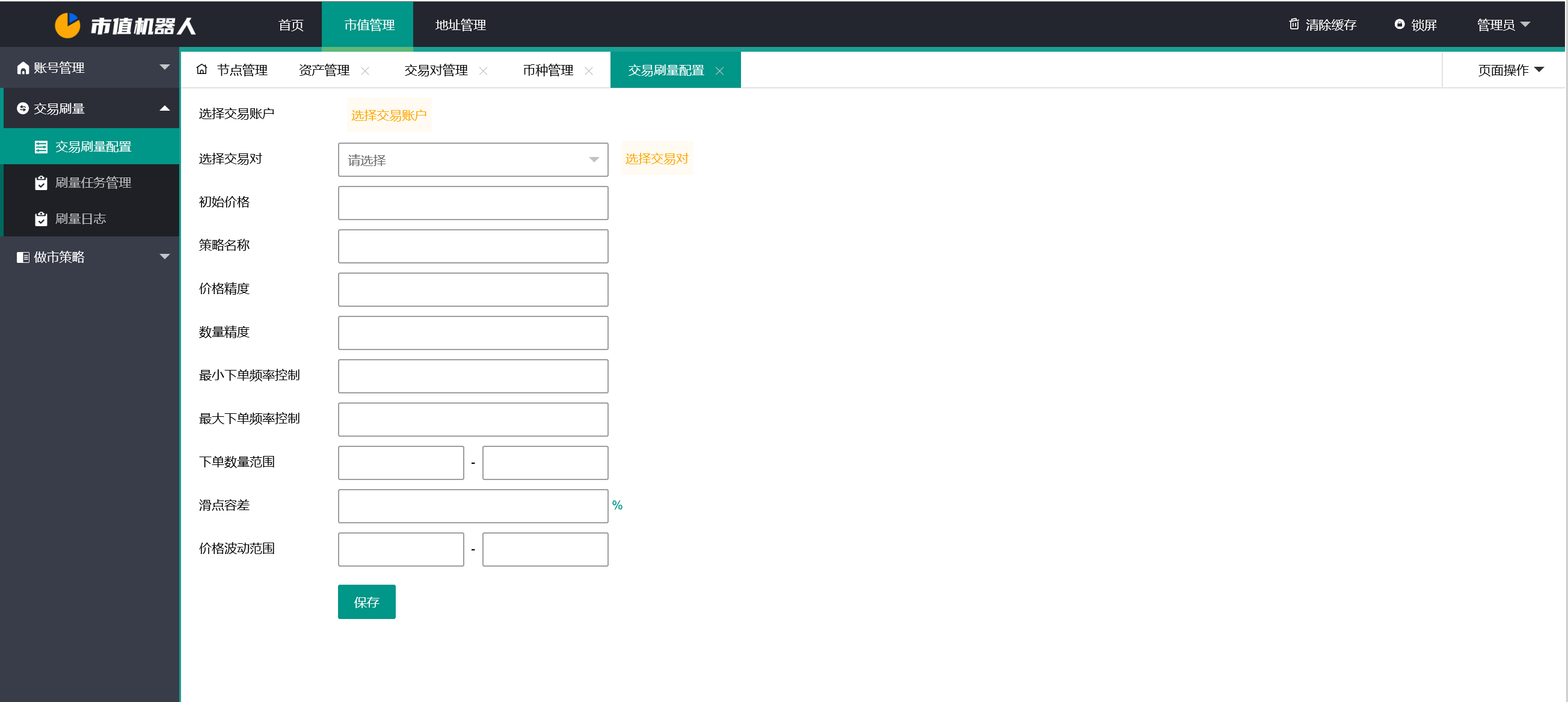Click the trash icon beside 清除缓存
The image size is (1568, 702).
coord(1294,24)
